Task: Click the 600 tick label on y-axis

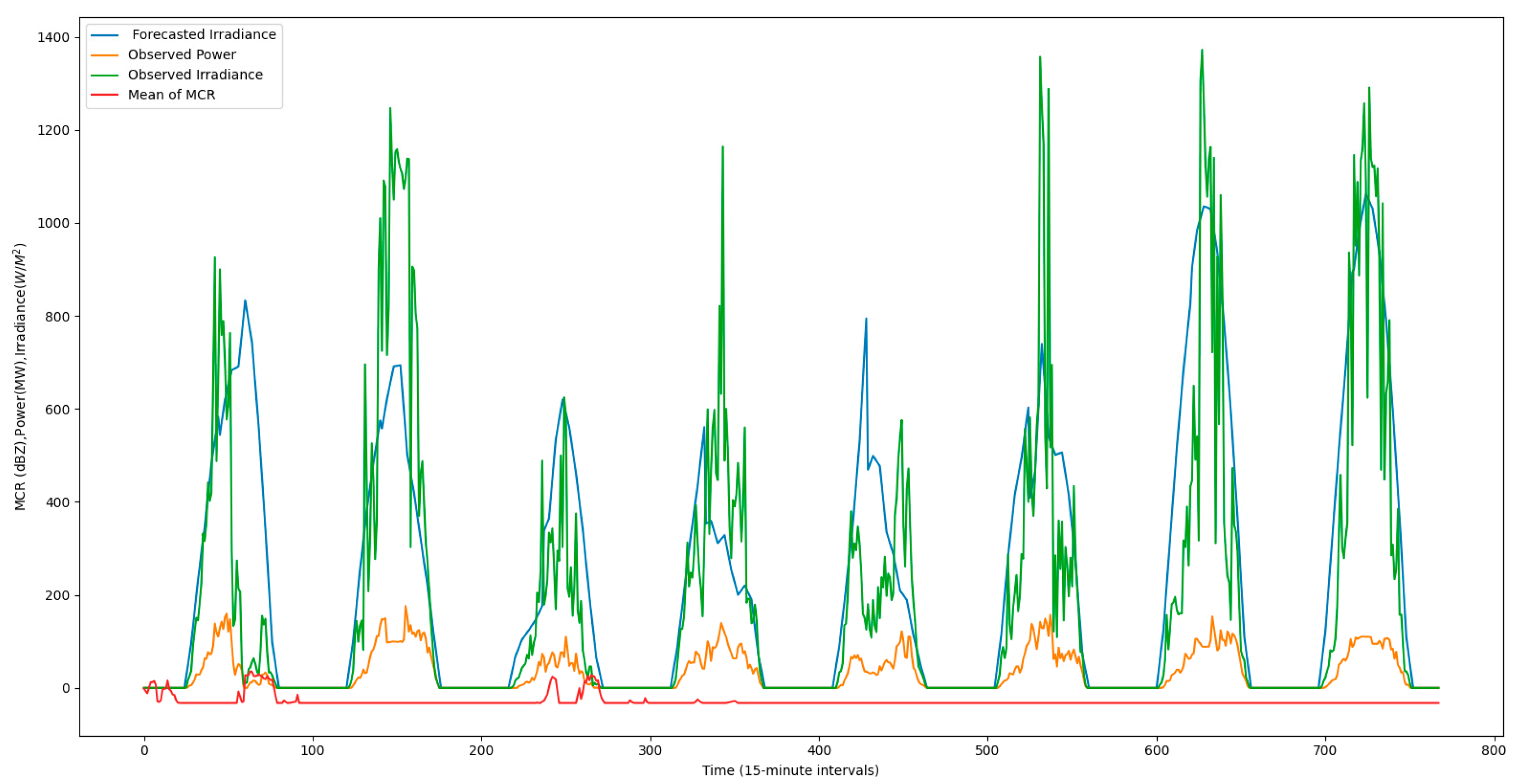Action: tap(58, 409)
